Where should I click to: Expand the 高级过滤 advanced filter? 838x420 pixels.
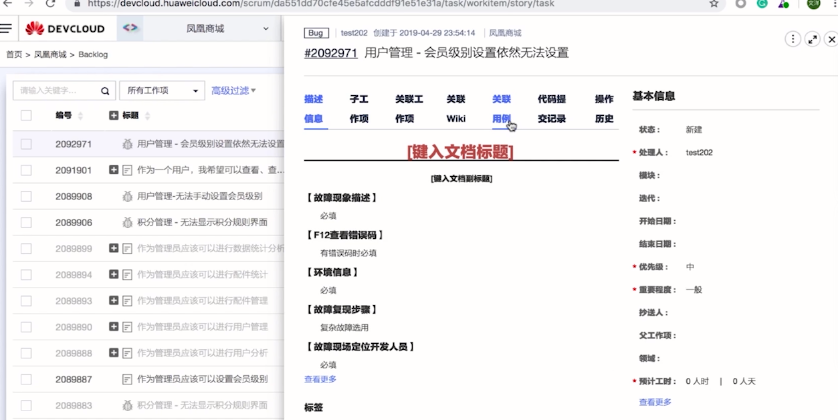pyautogui.click(x=234, y=91)
